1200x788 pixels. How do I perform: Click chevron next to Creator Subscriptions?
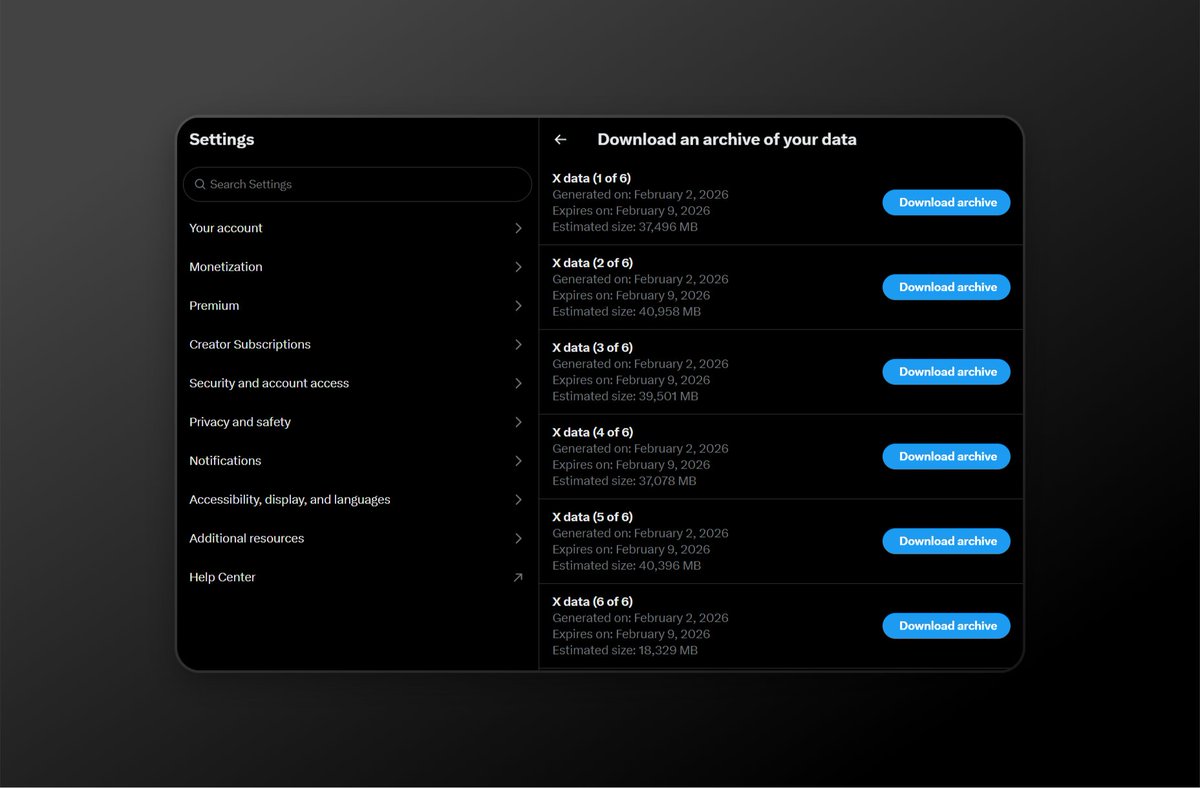click(518, 345)
